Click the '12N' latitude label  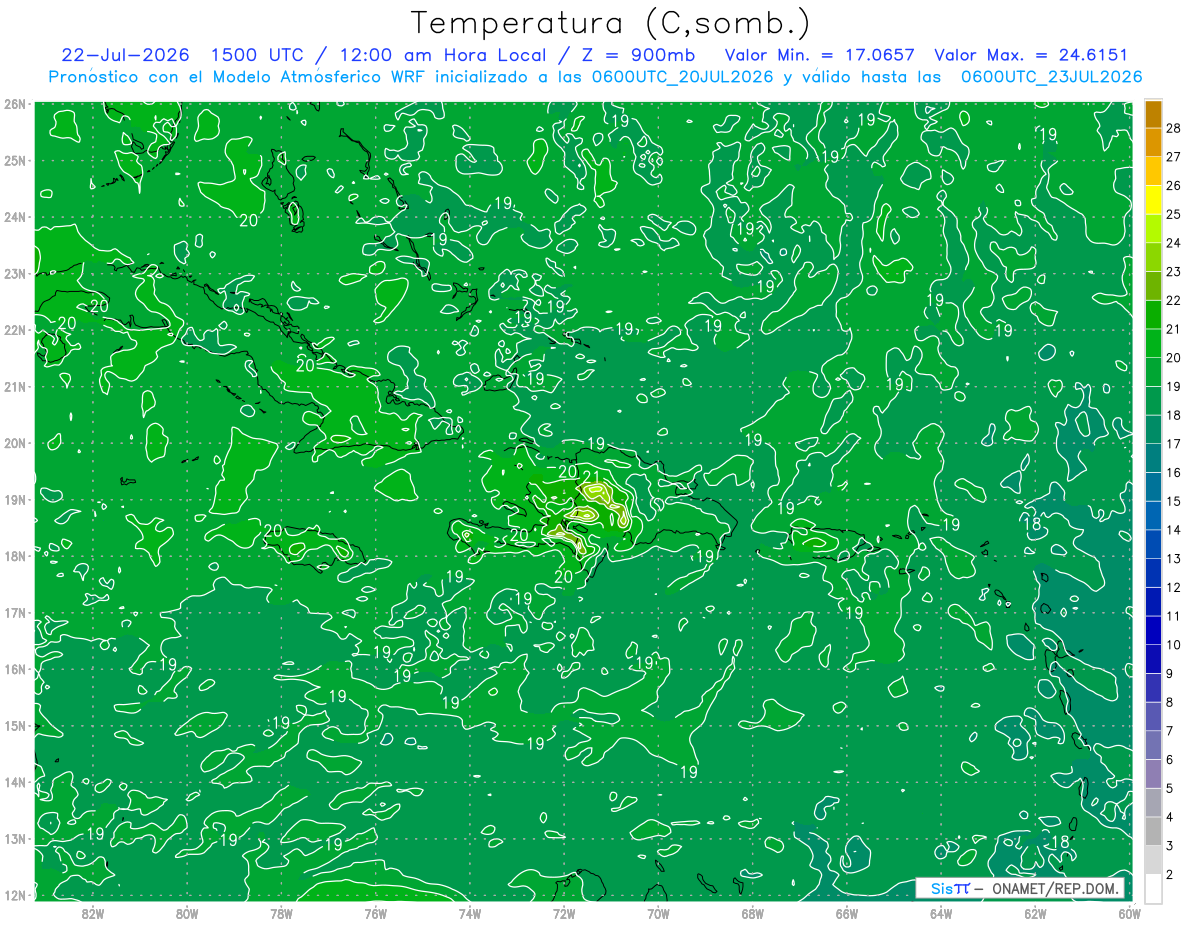pyautogui.click(x=14, y=895)
